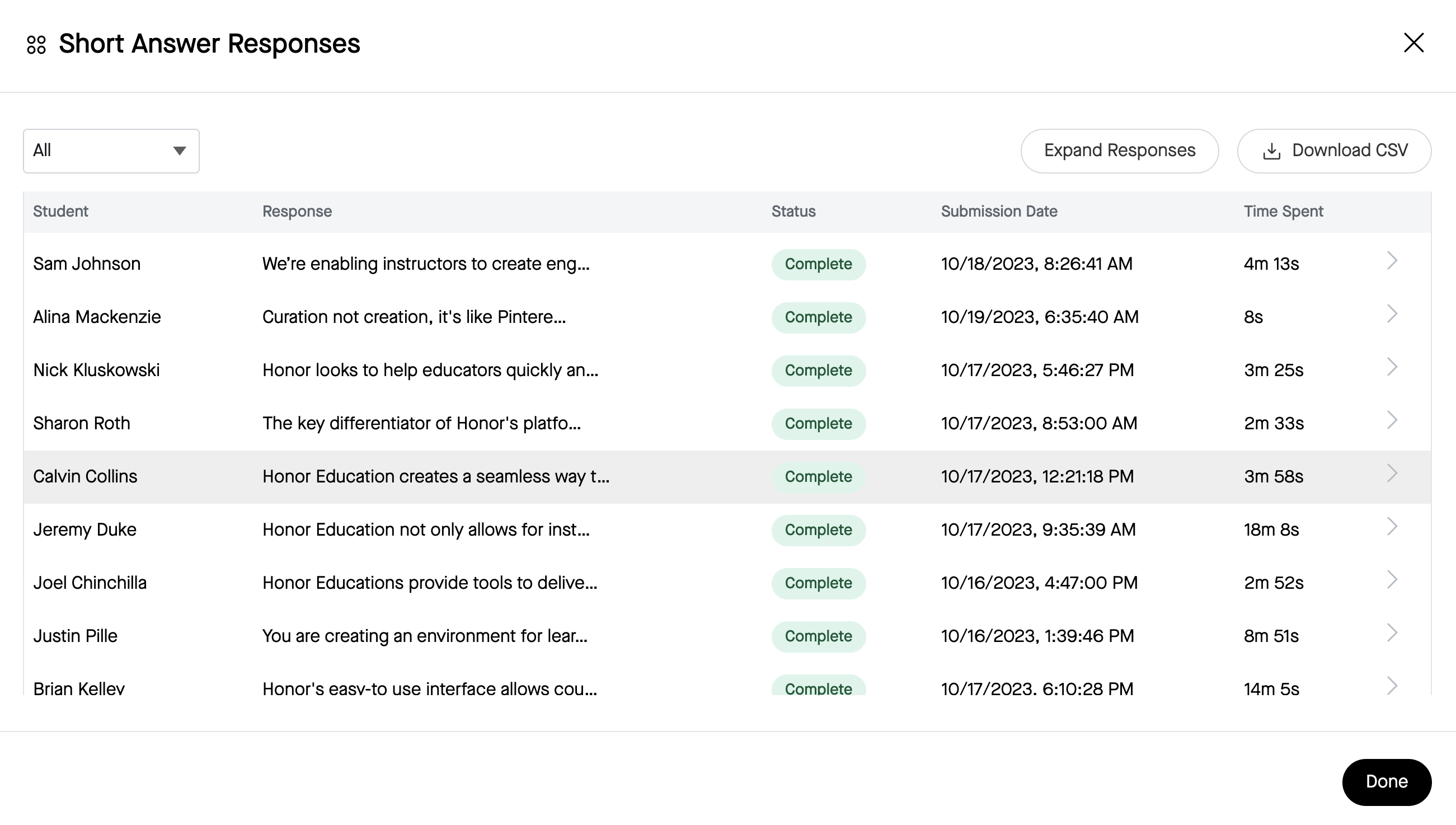This screenshot has width=1456, height=825.
Task: Download responses as CSV
Action: click(x=1333, y=151)
